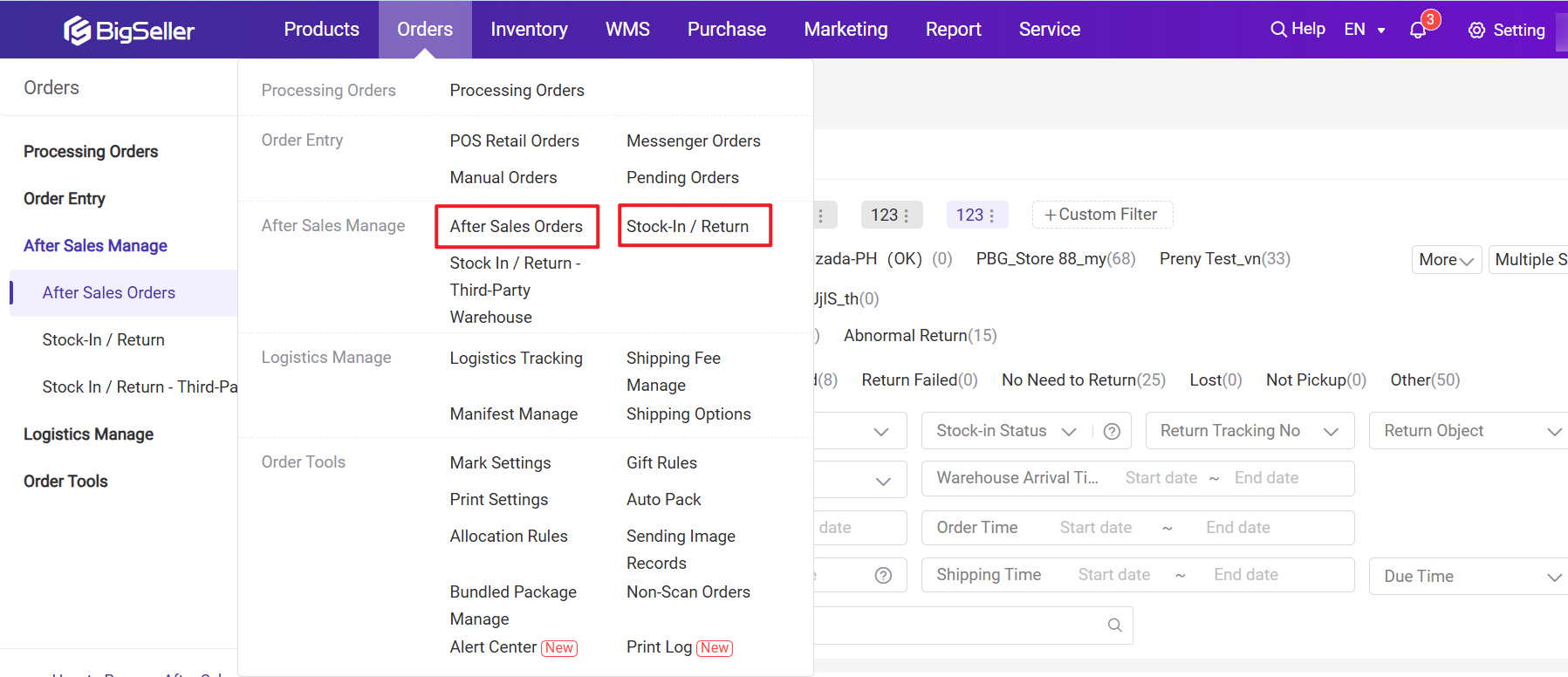The image size is (1568, 677).
Task: Open Setting via gear icon
Action: coord(1476,31)
